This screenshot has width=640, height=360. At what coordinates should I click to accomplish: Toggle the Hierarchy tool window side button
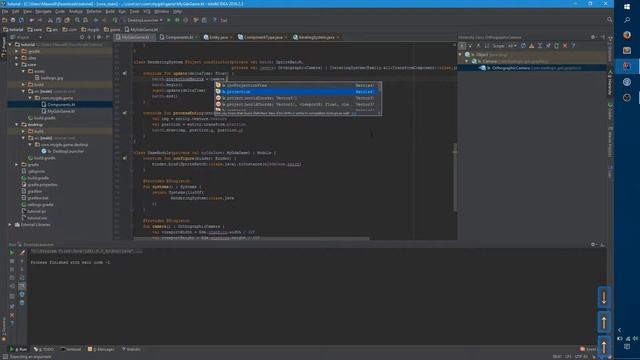(610, 84)
